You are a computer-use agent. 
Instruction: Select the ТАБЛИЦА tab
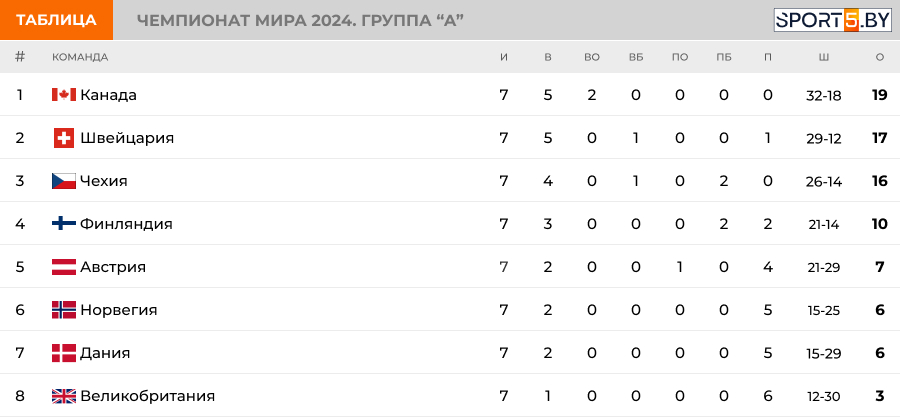(x=56, y=20)
